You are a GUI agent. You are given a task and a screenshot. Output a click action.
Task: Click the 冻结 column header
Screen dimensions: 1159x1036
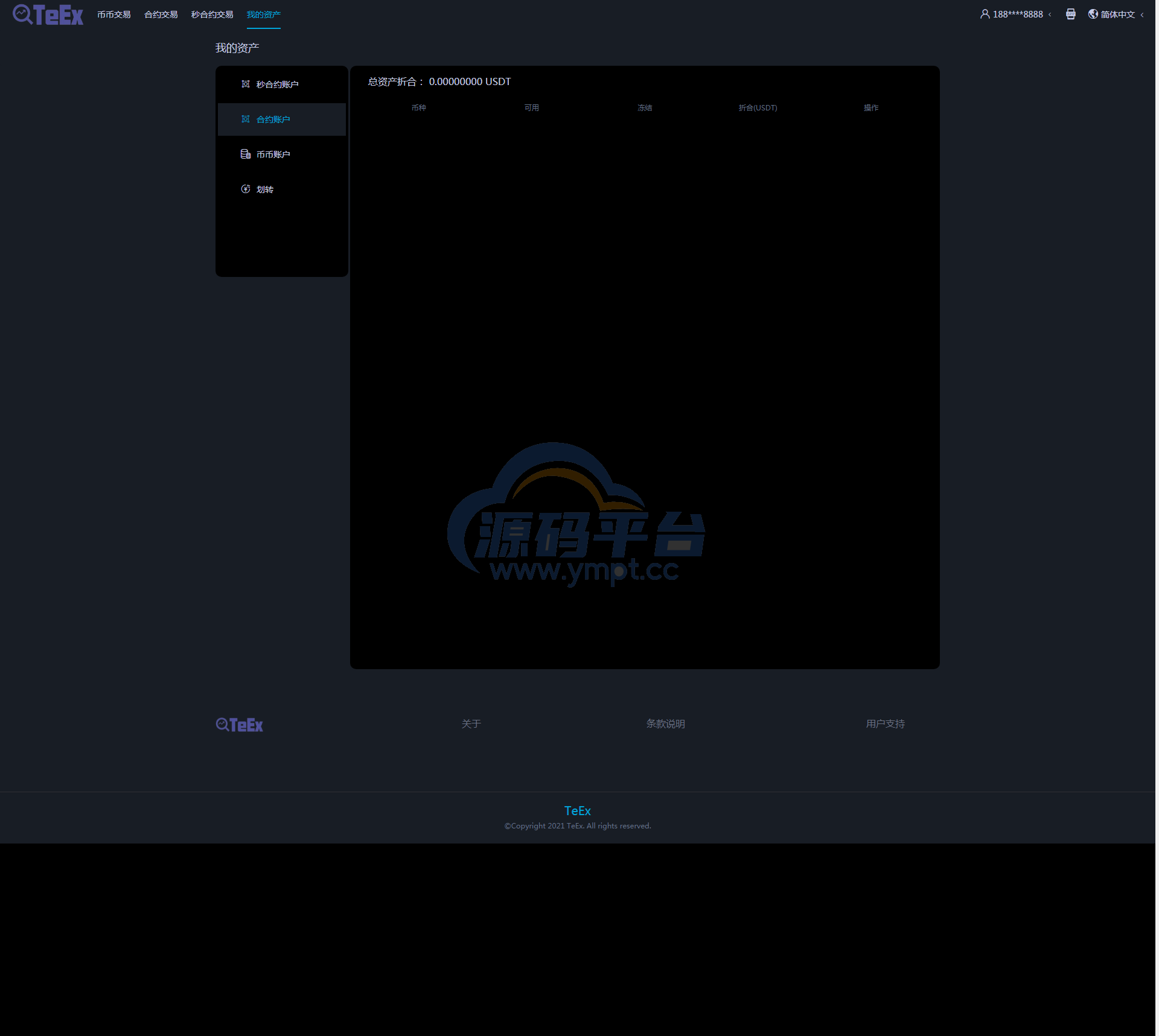pos(645,108)
